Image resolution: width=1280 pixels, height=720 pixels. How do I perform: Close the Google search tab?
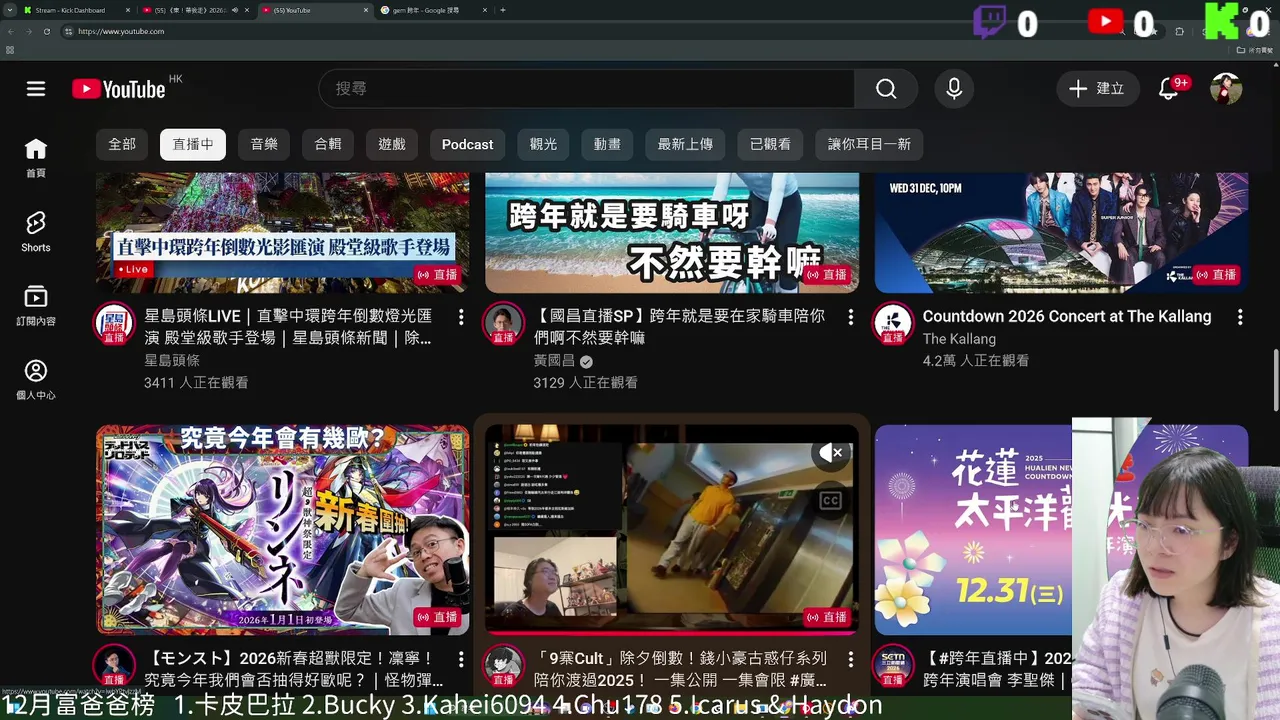[x=487, y=10]
